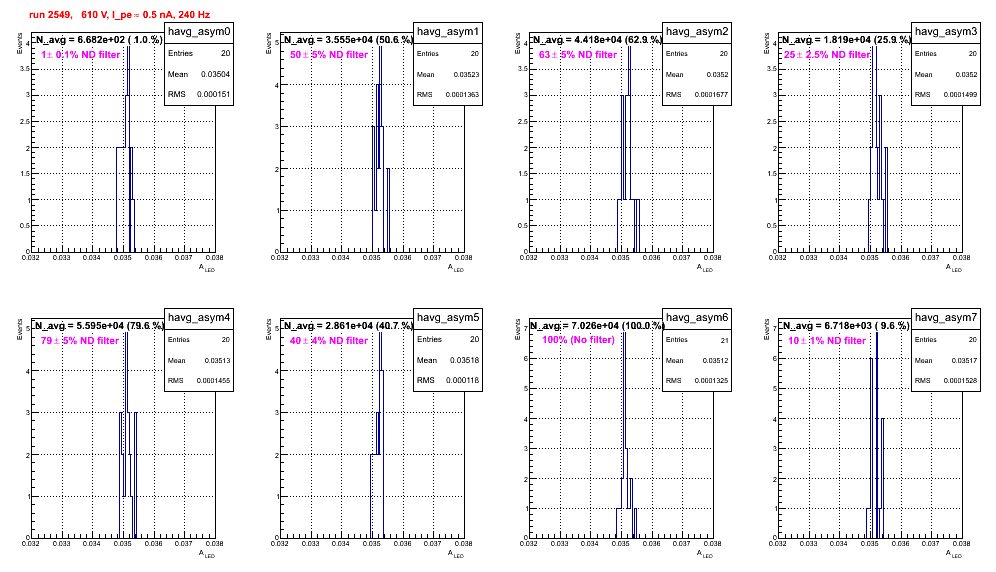Click the RMS value 0.0001455
The height and width of the screenshot is (572, 996).
[x=213, y=381]
